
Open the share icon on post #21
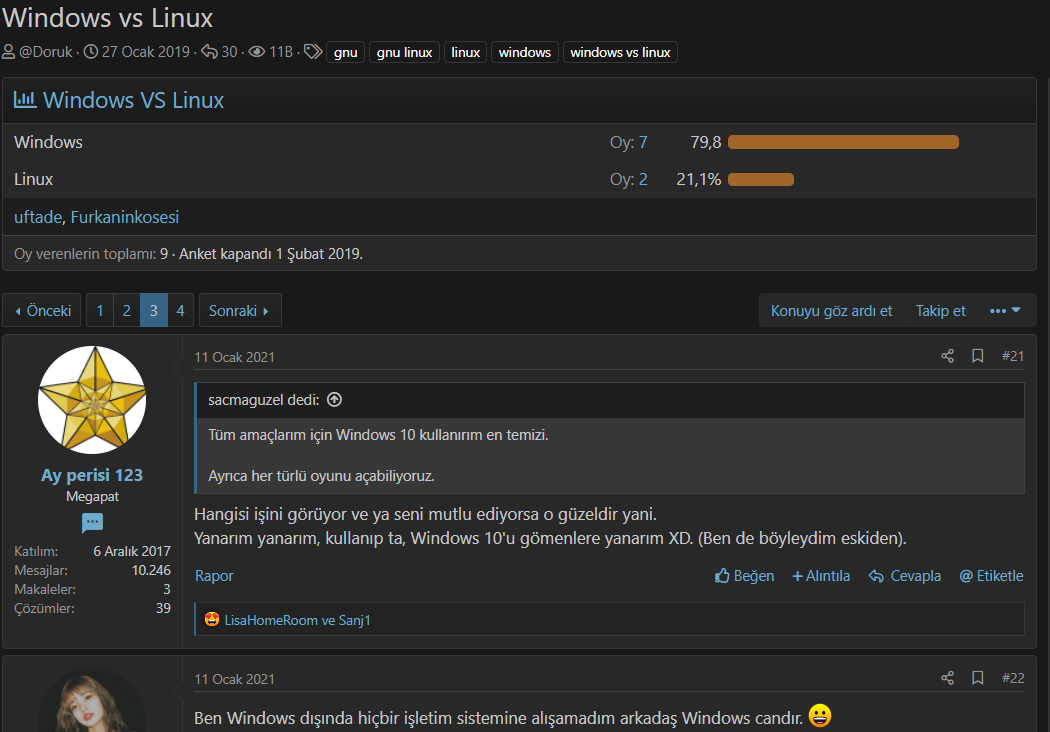[947, 356]
